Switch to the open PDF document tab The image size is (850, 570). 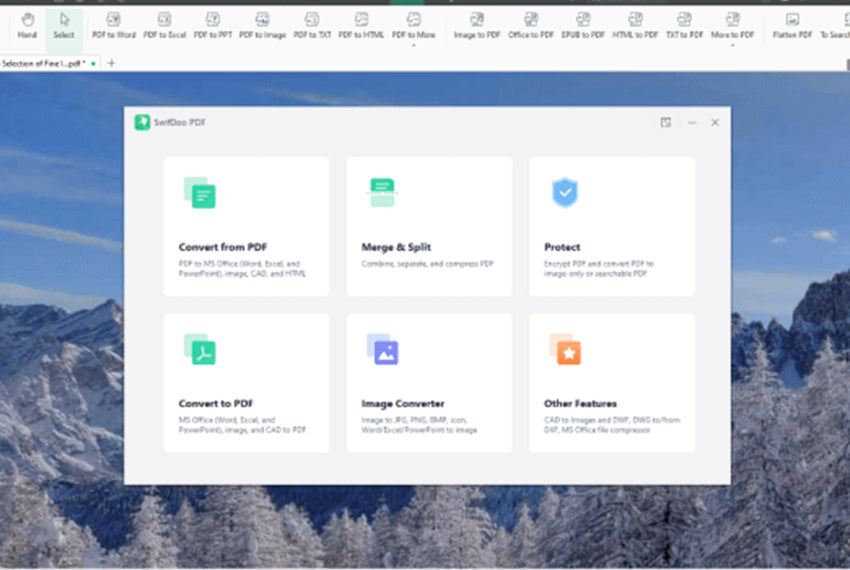(45, 63)
